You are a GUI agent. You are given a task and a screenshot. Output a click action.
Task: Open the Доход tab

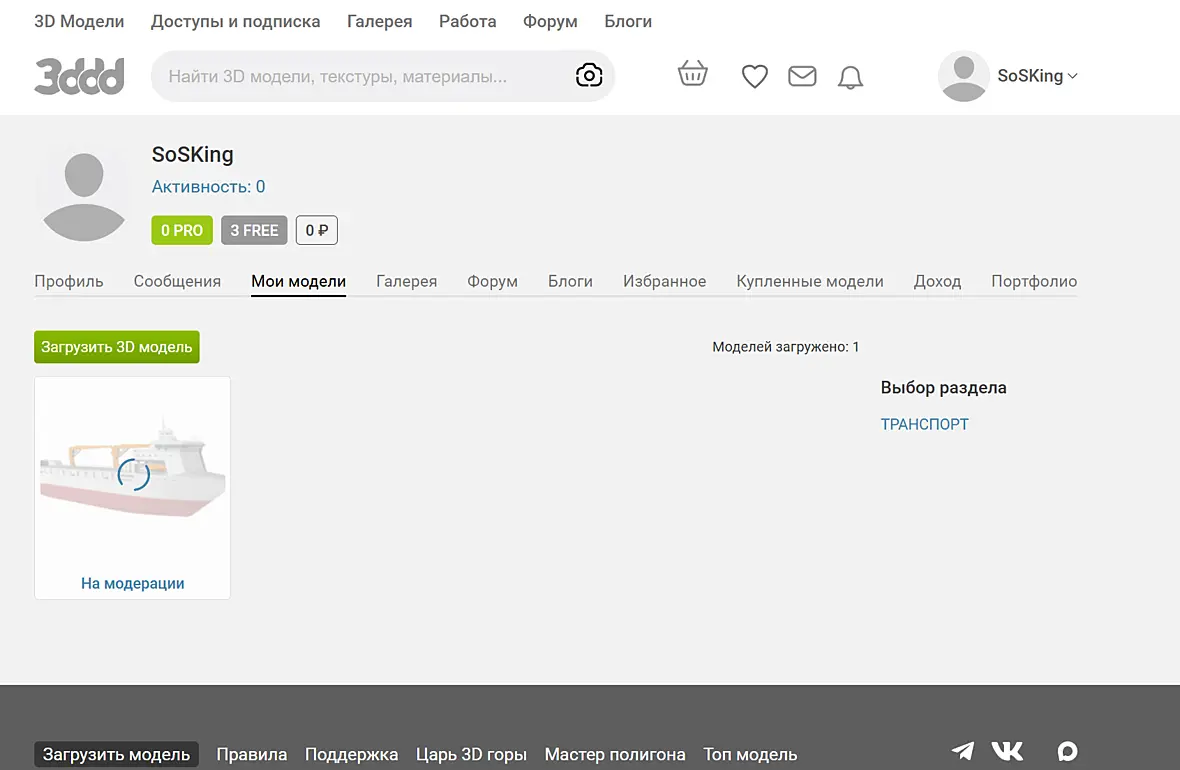tap(937, 282)
